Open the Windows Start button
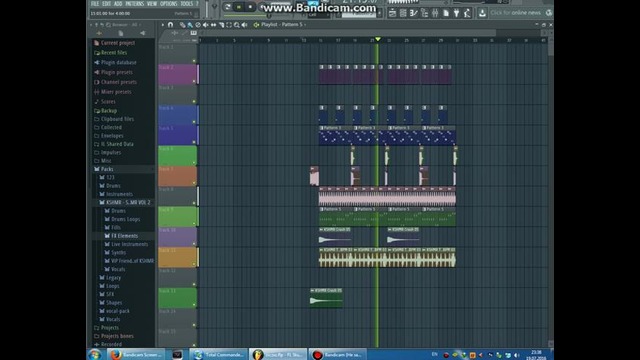This screenshot has width=640, height=360. (x=95, y=355)
